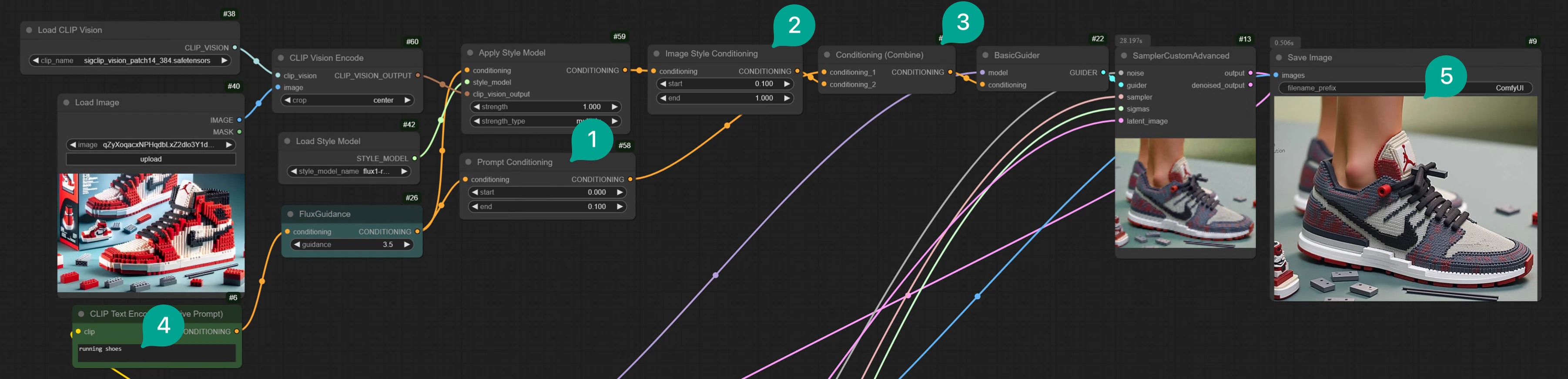Click the sigmas input port on SamplerCustomAdvanced
Screen dimensions: 1568x379
click(x=1121, y=109)
